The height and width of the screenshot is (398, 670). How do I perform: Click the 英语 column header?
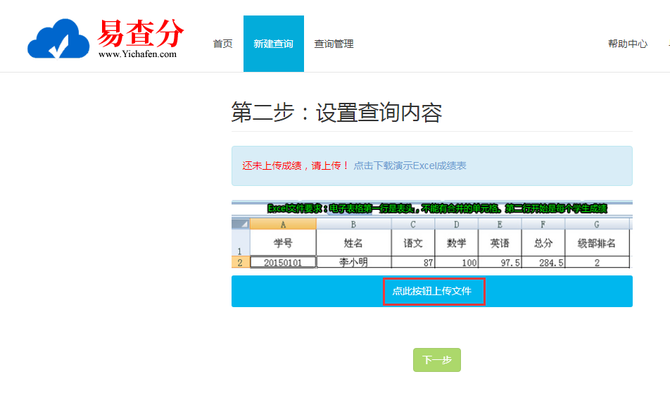coord(500,243)
